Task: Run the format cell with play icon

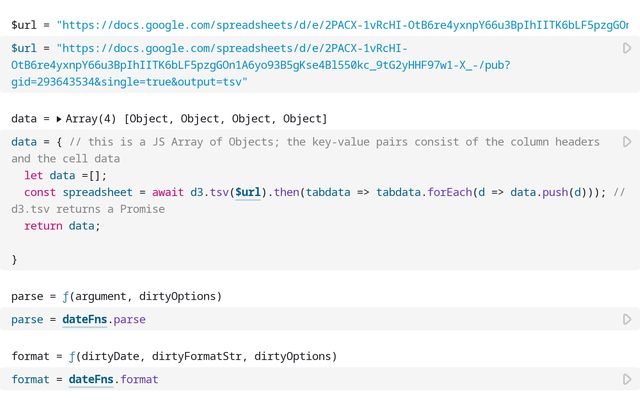Action: click(x=627, y=379)
